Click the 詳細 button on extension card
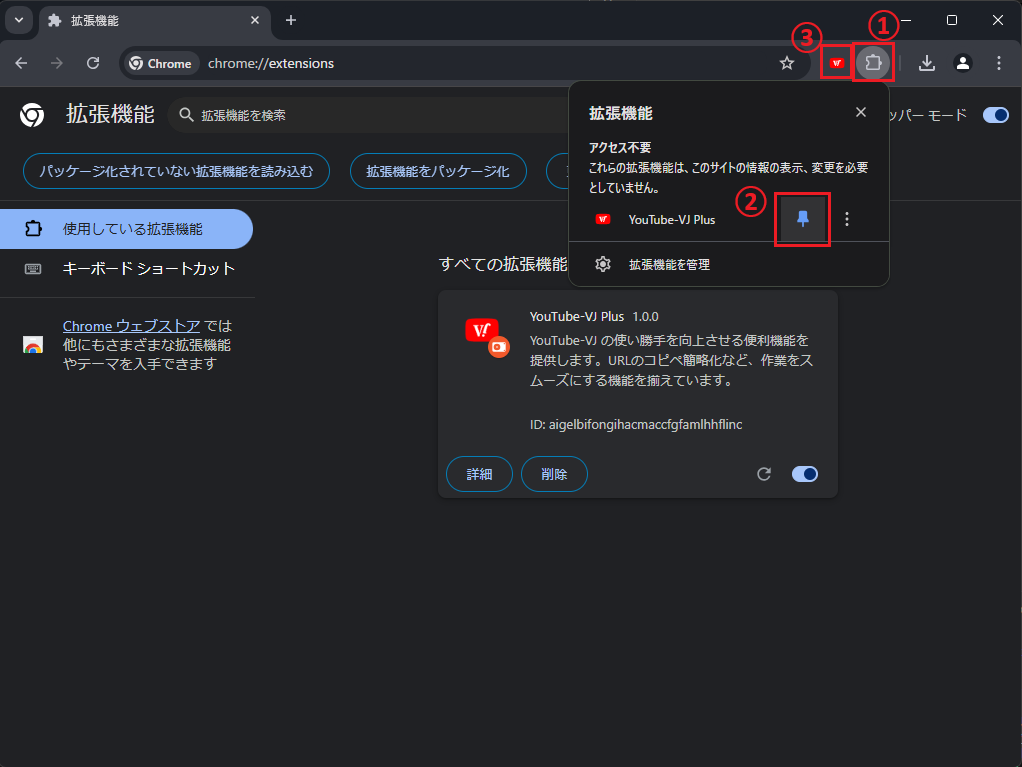The image size is (1022, 767). [479, 474]
